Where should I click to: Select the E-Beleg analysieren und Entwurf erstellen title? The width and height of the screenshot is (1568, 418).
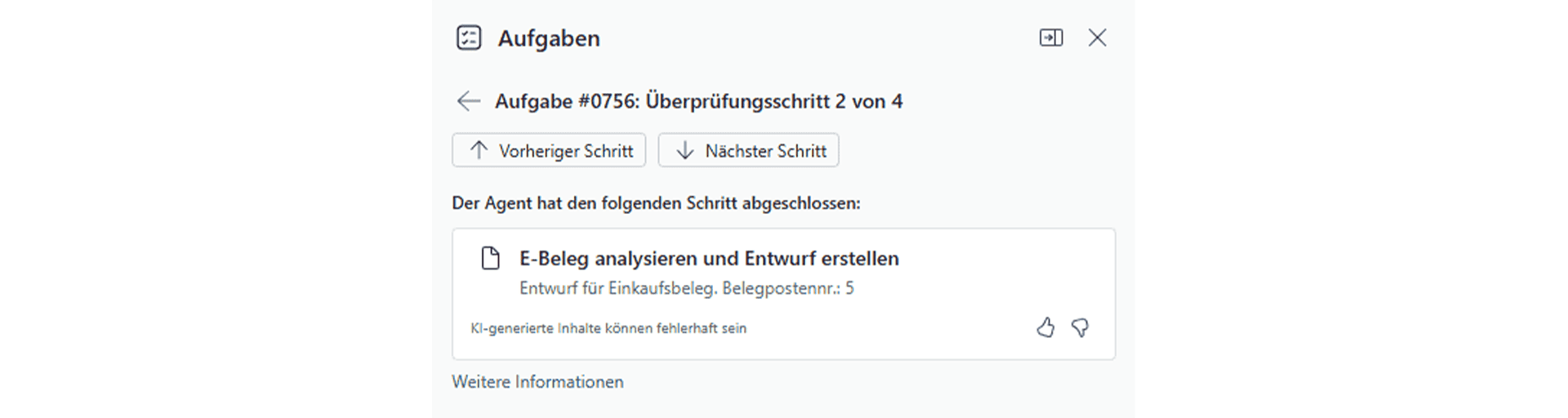click(709, 259)
